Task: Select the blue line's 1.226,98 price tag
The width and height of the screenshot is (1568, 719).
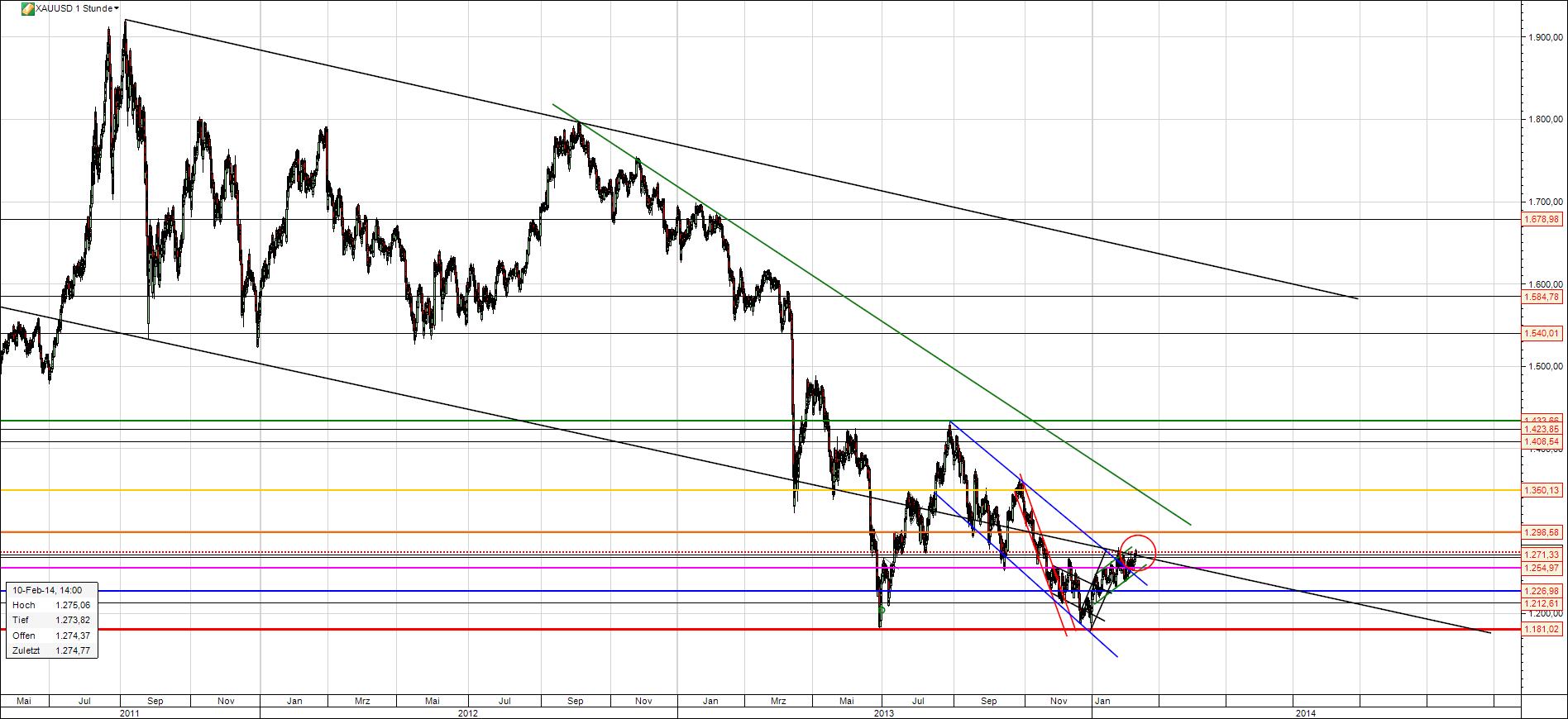Action: point(1543,591)
